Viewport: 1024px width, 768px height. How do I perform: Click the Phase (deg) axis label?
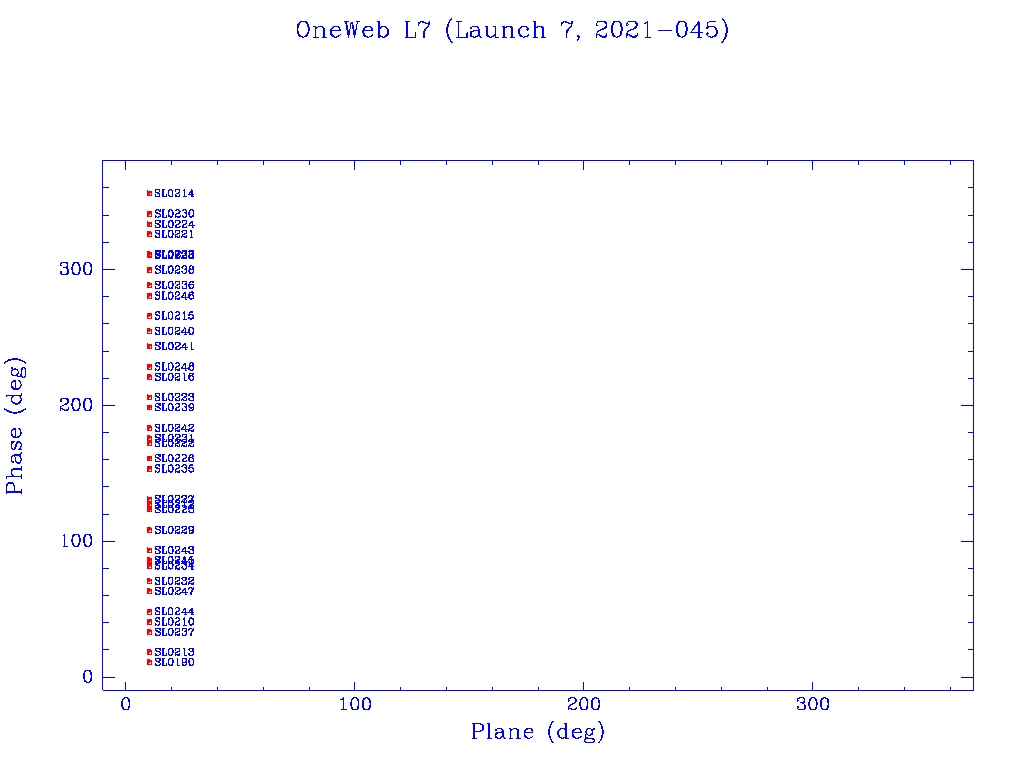click(14, 425)
